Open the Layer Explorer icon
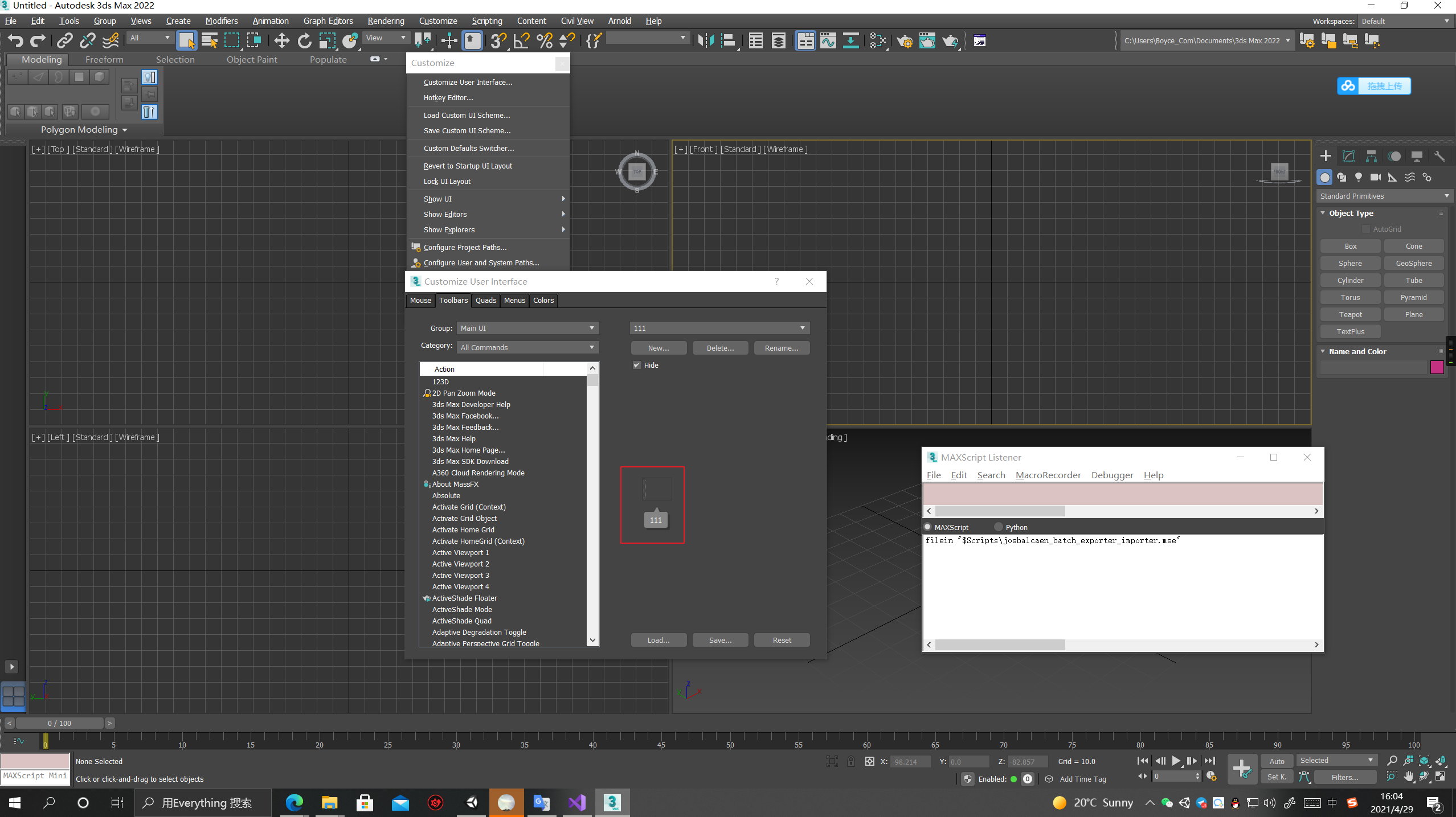Image resolution: width=1456 pixels, height=817 pixels. coord(778,40)
